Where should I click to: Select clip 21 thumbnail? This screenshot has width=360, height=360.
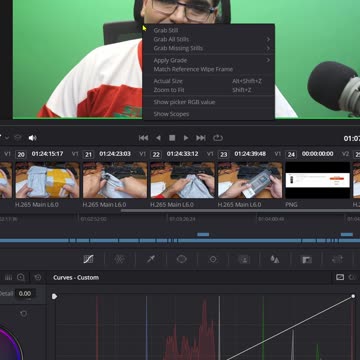click(x=115, y=180)
